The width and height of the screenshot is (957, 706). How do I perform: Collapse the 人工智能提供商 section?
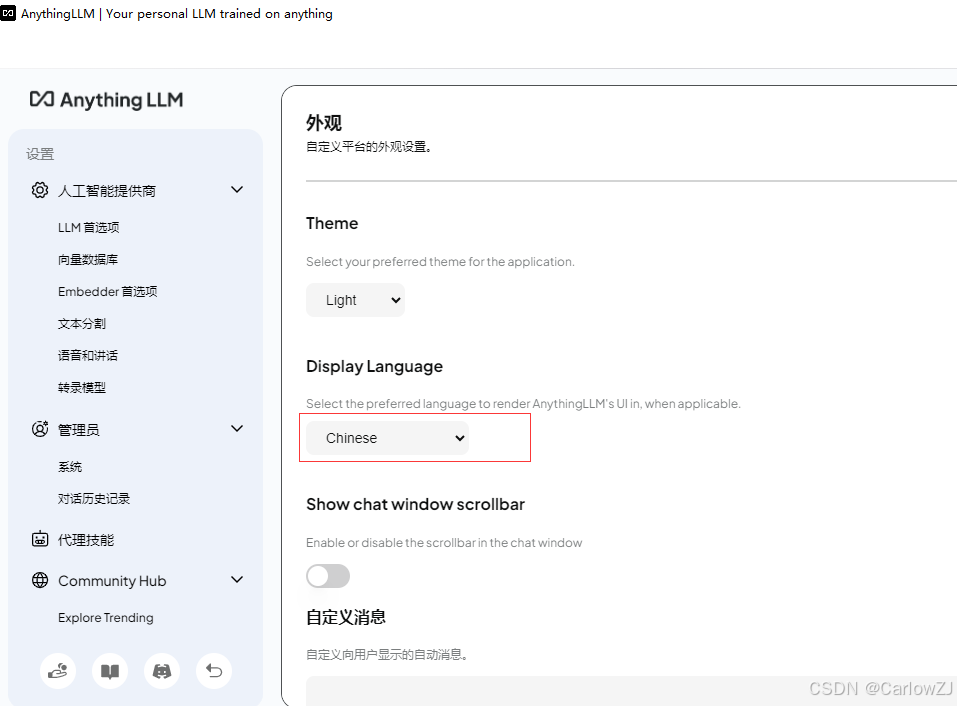[x=237, y=189]
